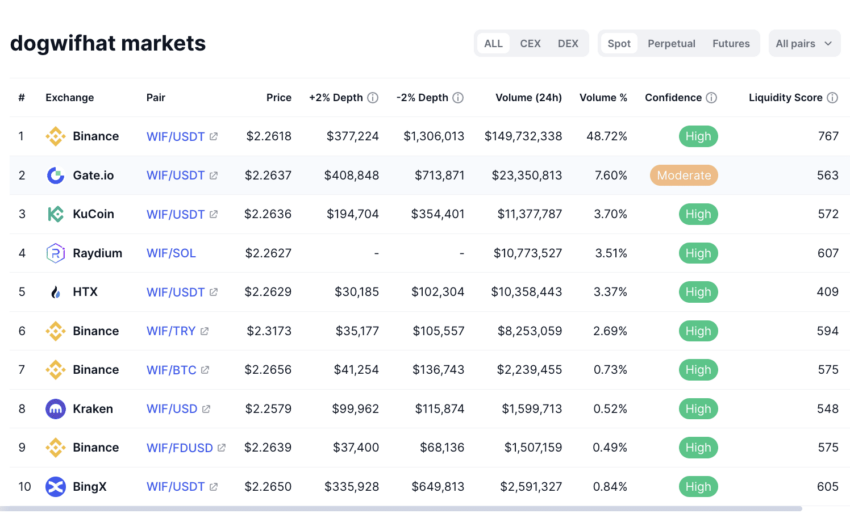The width and height of the screenshot is (850, 526).
Task: Open the WIF/TRY pair link on Binance
Action: point(172,331)
